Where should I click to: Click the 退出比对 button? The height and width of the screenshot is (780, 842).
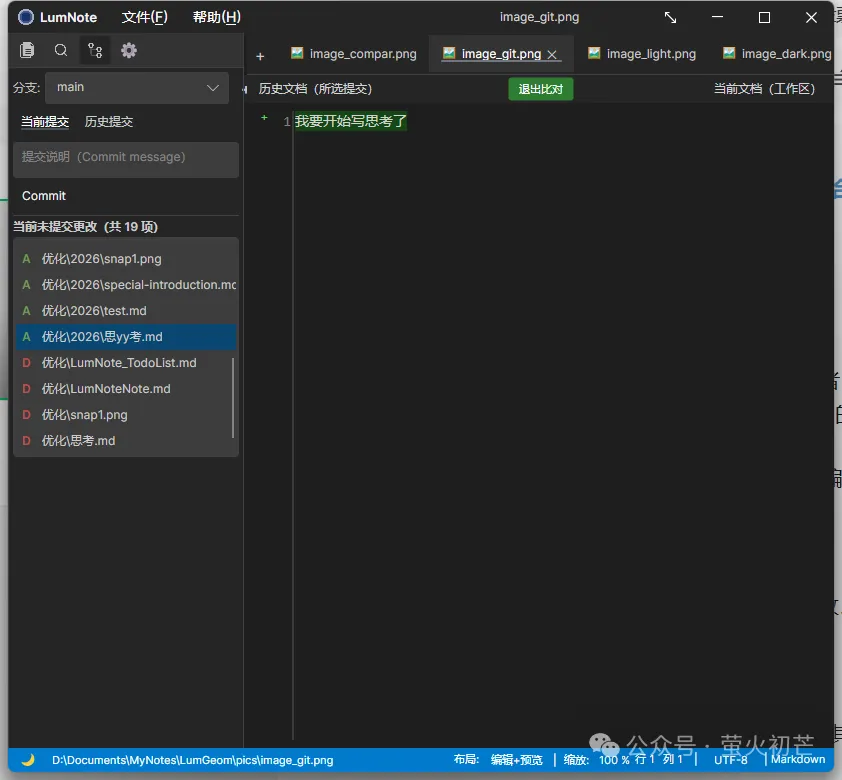click(x=540, y=89)
